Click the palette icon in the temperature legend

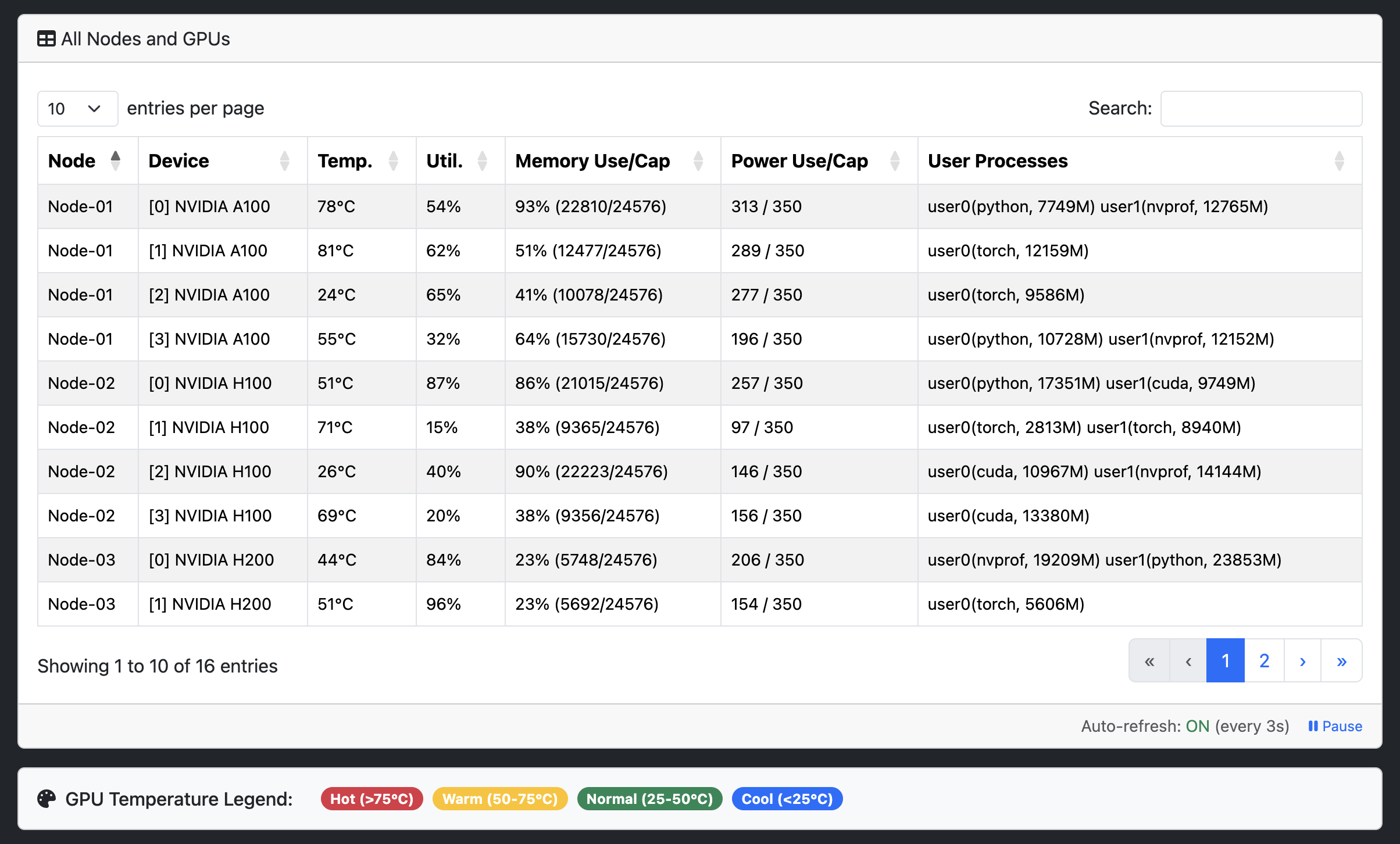(x=47, y=799)
